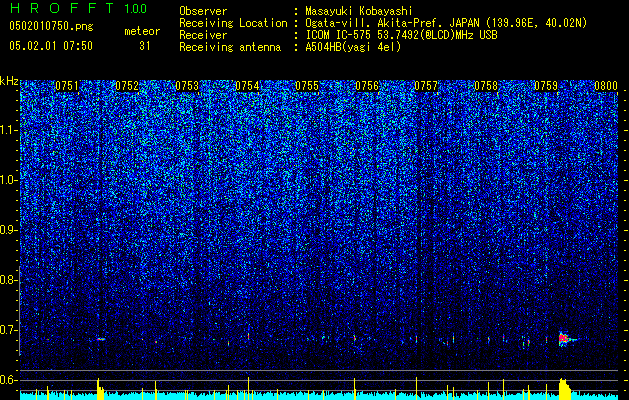Click the 0754 time marker

tap(247, 86)
